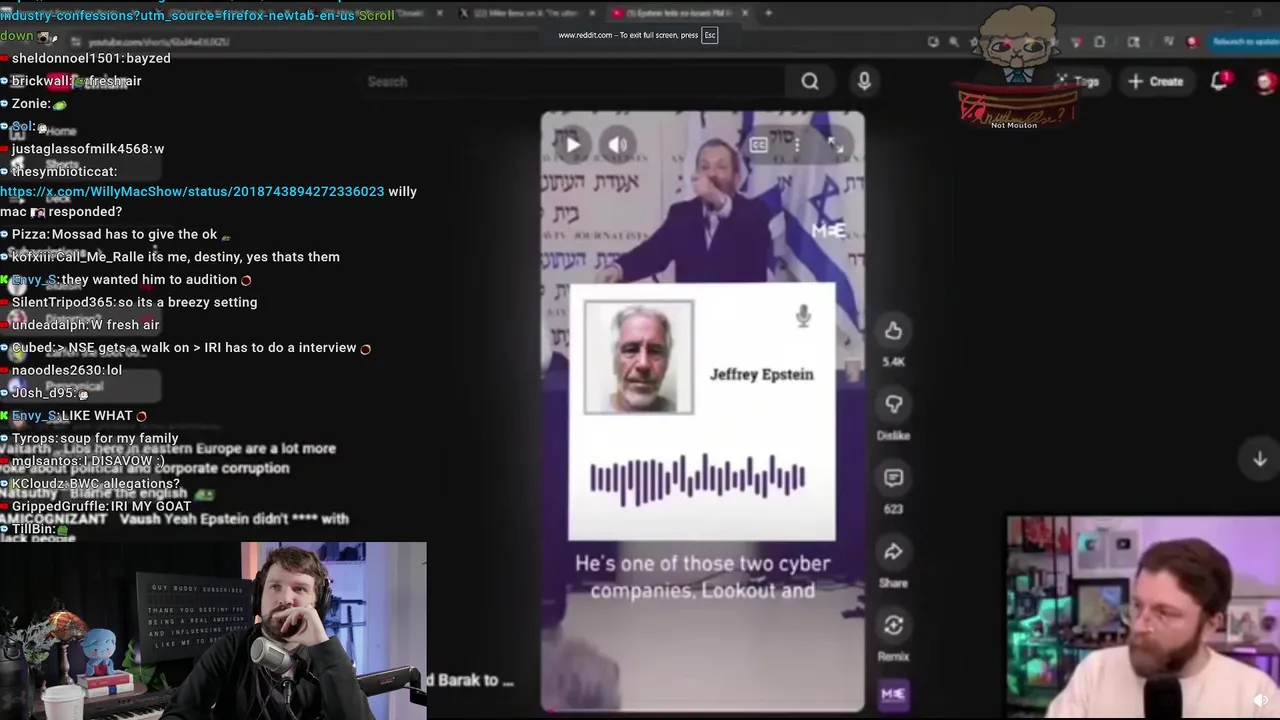This screenshot has height=720, width=1280.
Task: Share this Short
Action: pos(893,552)
